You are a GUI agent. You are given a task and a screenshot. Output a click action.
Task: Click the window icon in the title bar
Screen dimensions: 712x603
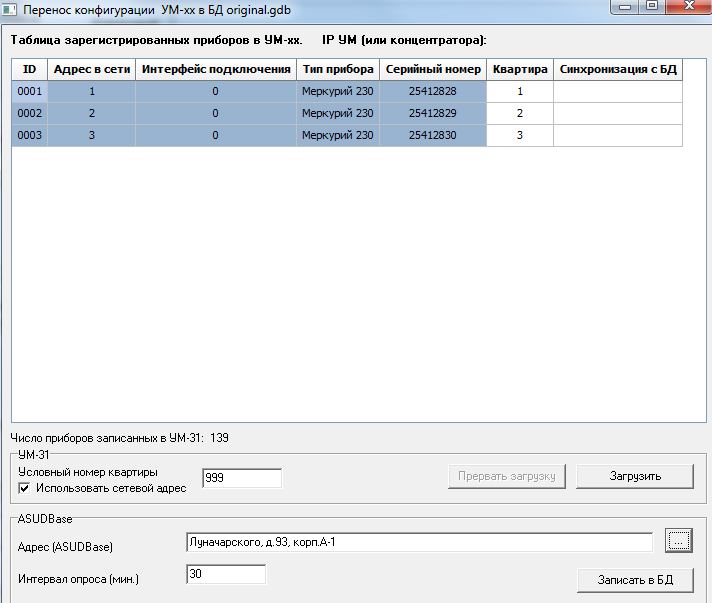point(9,9)
